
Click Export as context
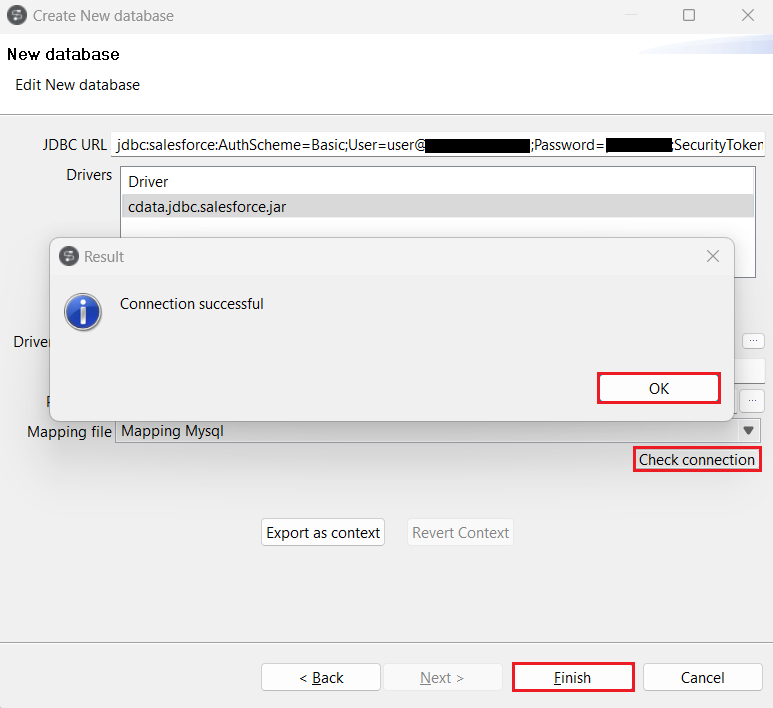pos(323,533)
